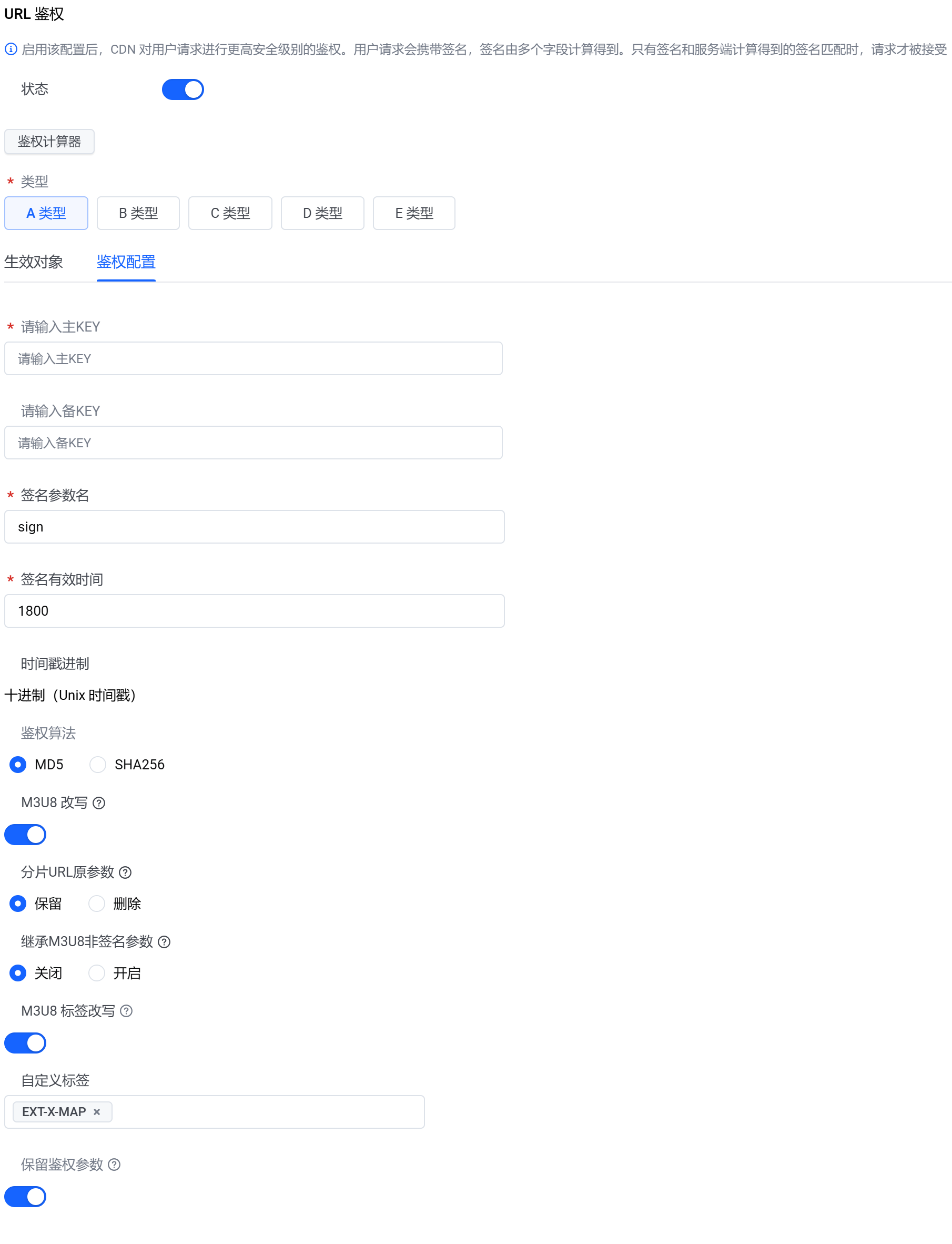Turn off the 状态 switch

(183, 89)
